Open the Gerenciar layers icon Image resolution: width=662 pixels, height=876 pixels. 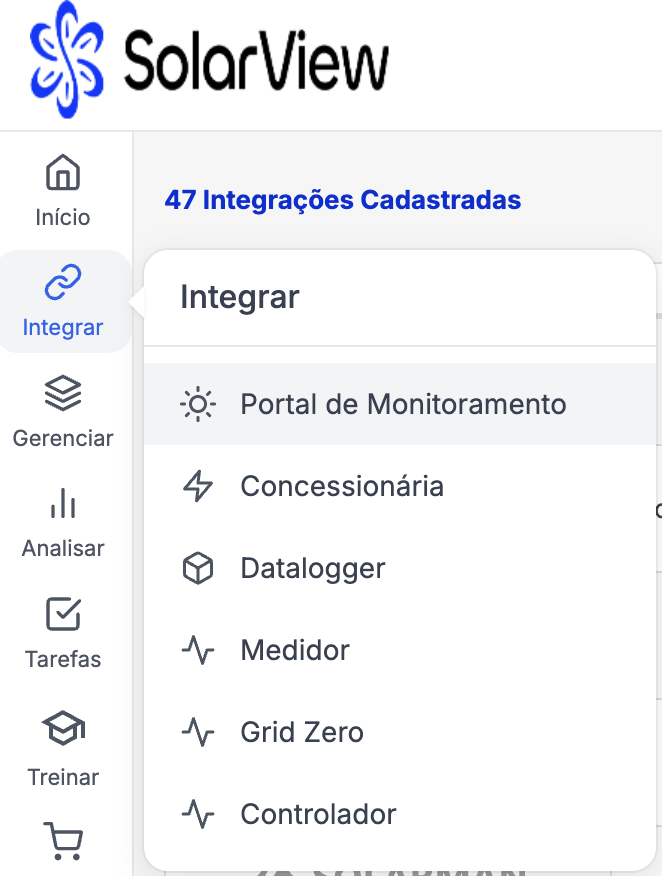click(x=63, y=394)
